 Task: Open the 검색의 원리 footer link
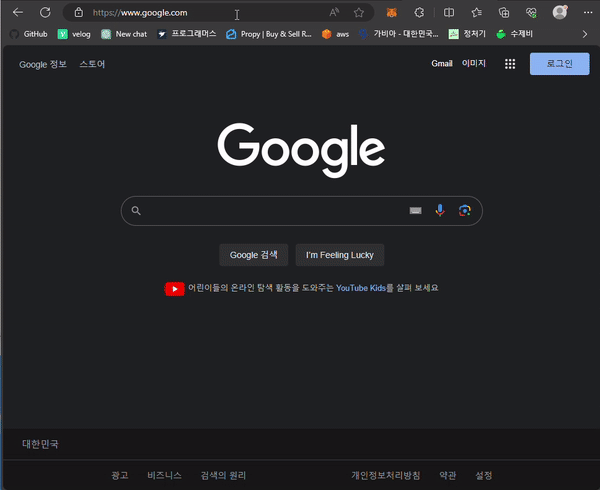point(223,475)
